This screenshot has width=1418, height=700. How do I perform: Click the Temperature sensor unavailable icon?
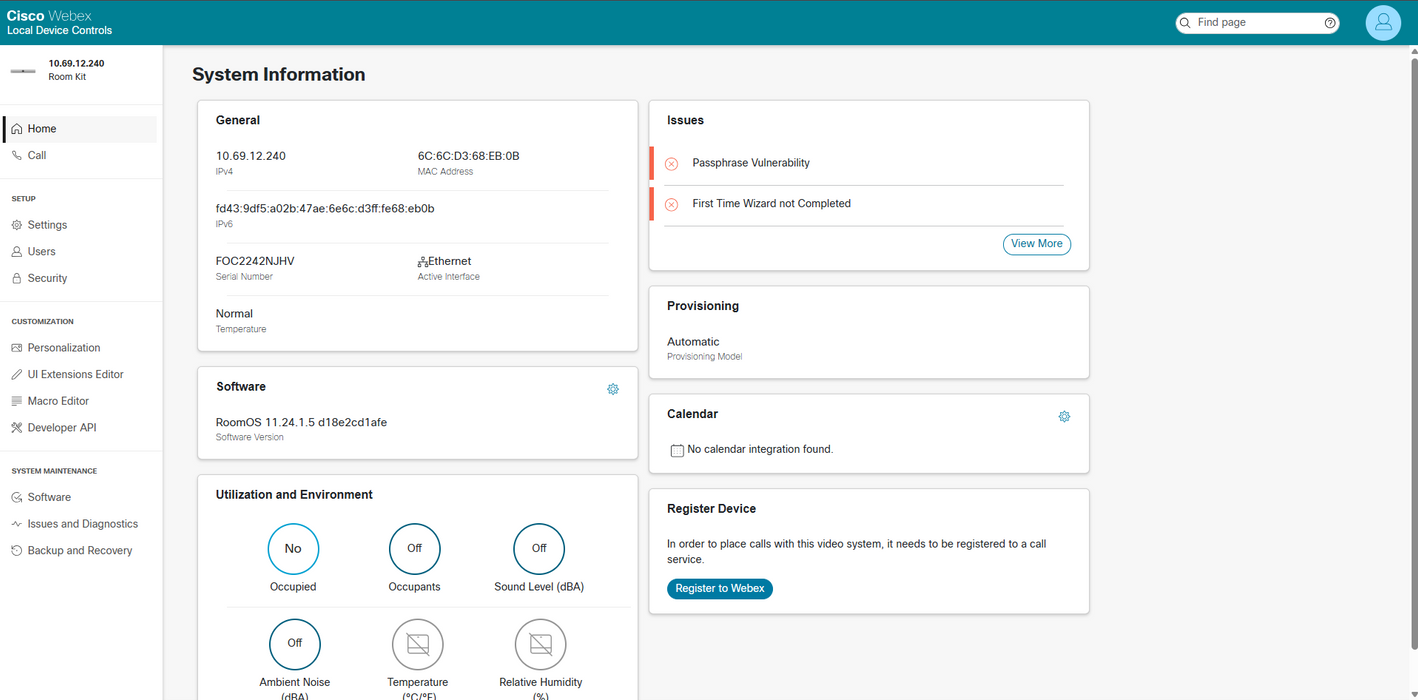click(x=418, y=644)
